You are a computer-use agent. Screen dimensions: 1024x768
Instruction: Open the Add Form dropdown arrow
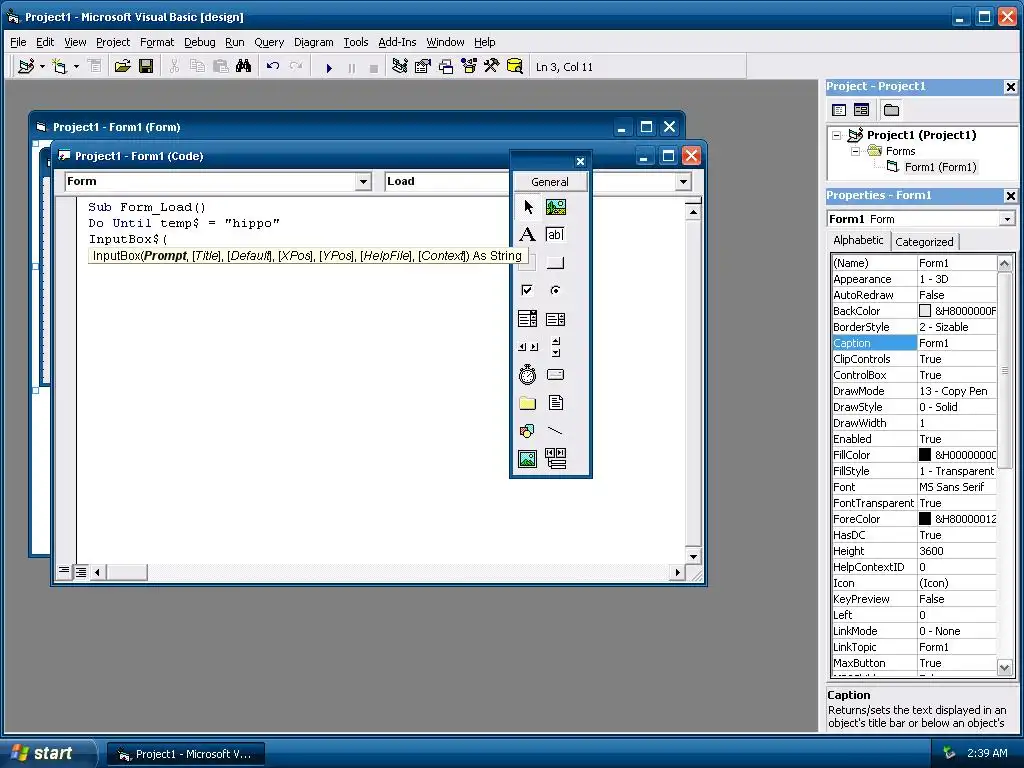(x=76, y=66)
